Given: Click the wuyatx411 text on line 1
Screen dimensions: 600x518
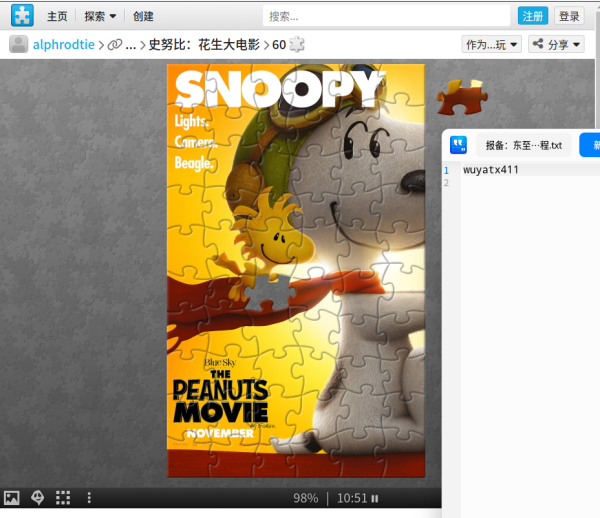Looking at the screenshot, I should (x=491, y=170).
